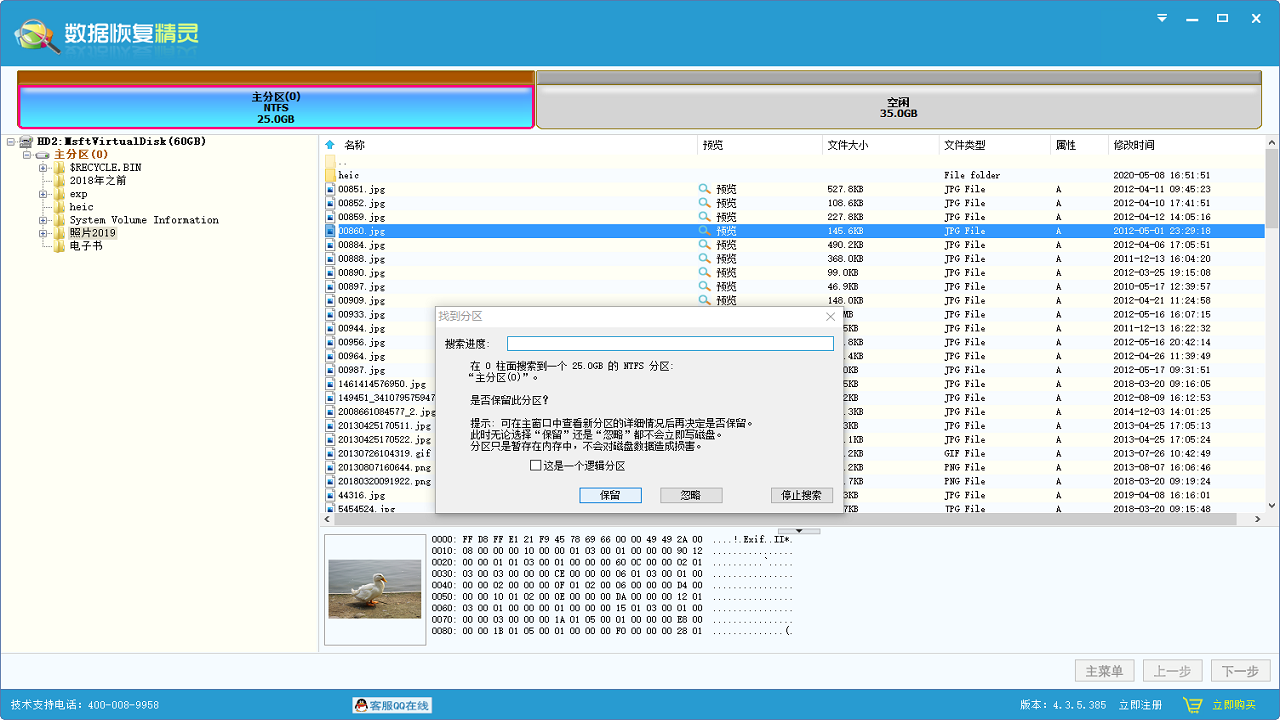1280x720 pixels.
Task: Click the shopping cart 立即购买 icon
Action: pos(1192,705)
